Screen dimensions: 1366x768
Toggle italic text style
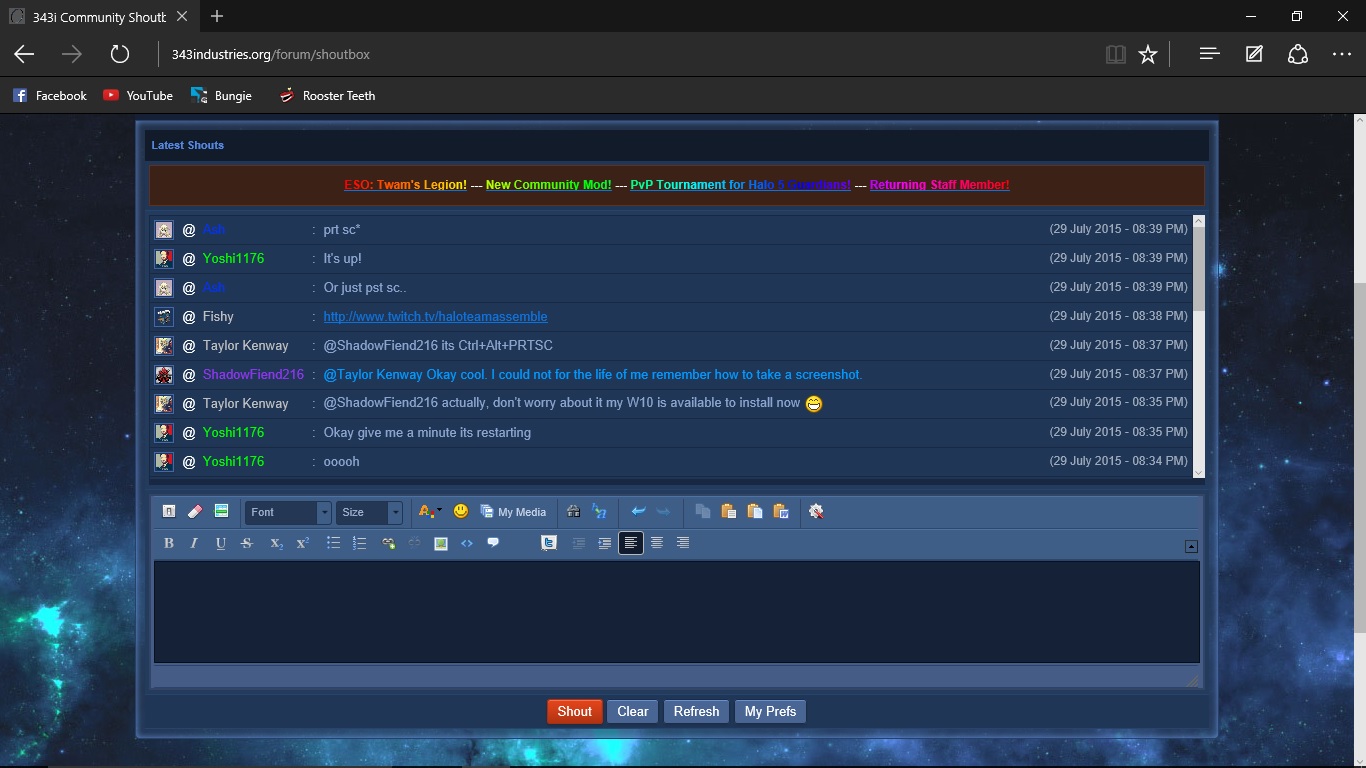pyautogui.click(x=194, y=543)
